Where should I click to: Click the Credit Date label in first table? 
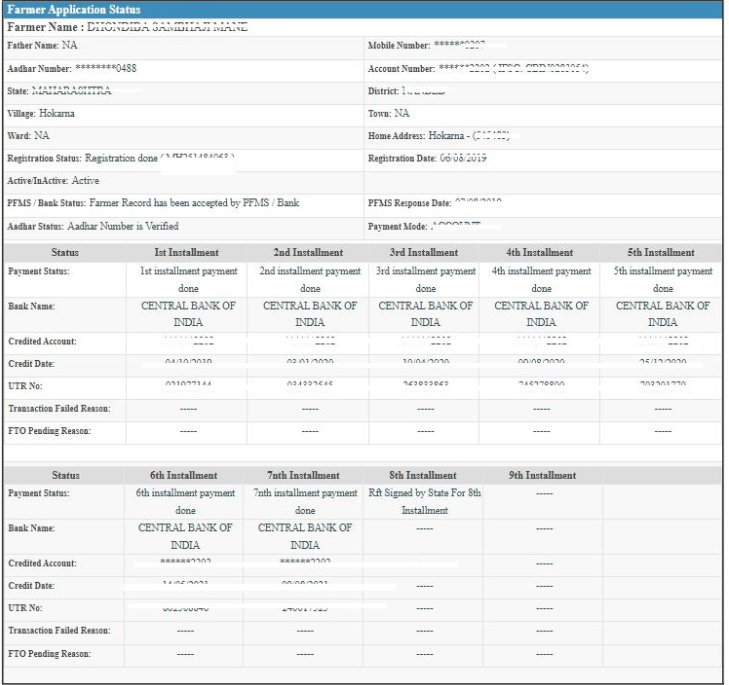coord(31,364)
